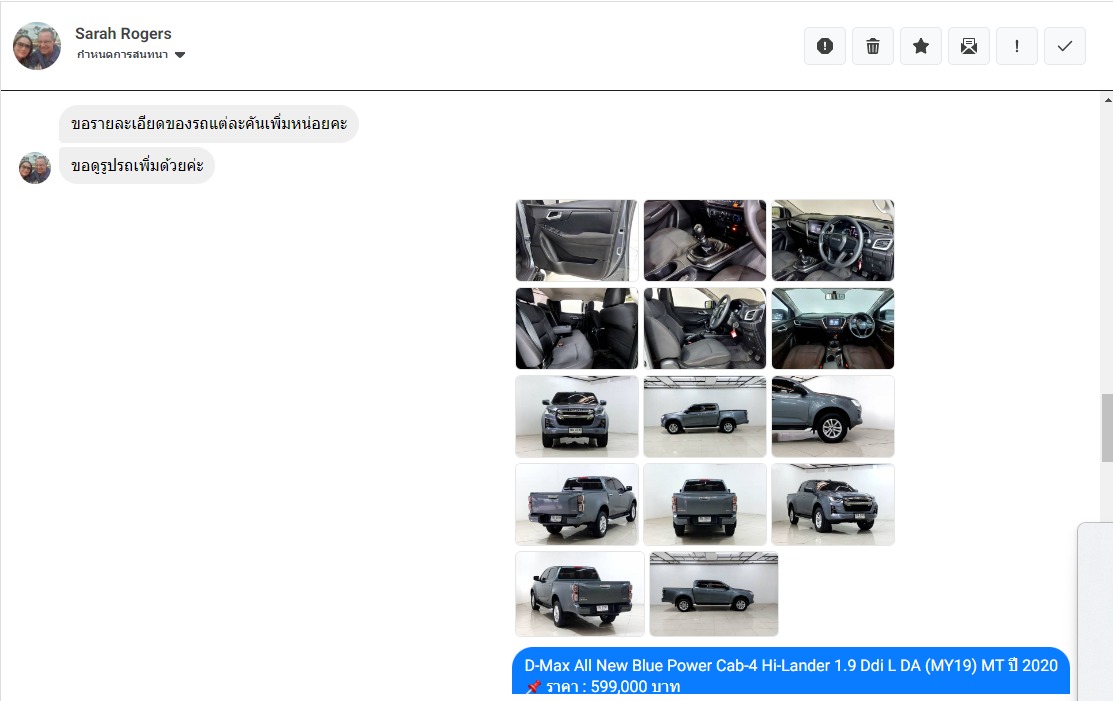The width and height of the screenshot is (1113, 701).
Task: Open truck front view photo
Action: coord(576,416)
